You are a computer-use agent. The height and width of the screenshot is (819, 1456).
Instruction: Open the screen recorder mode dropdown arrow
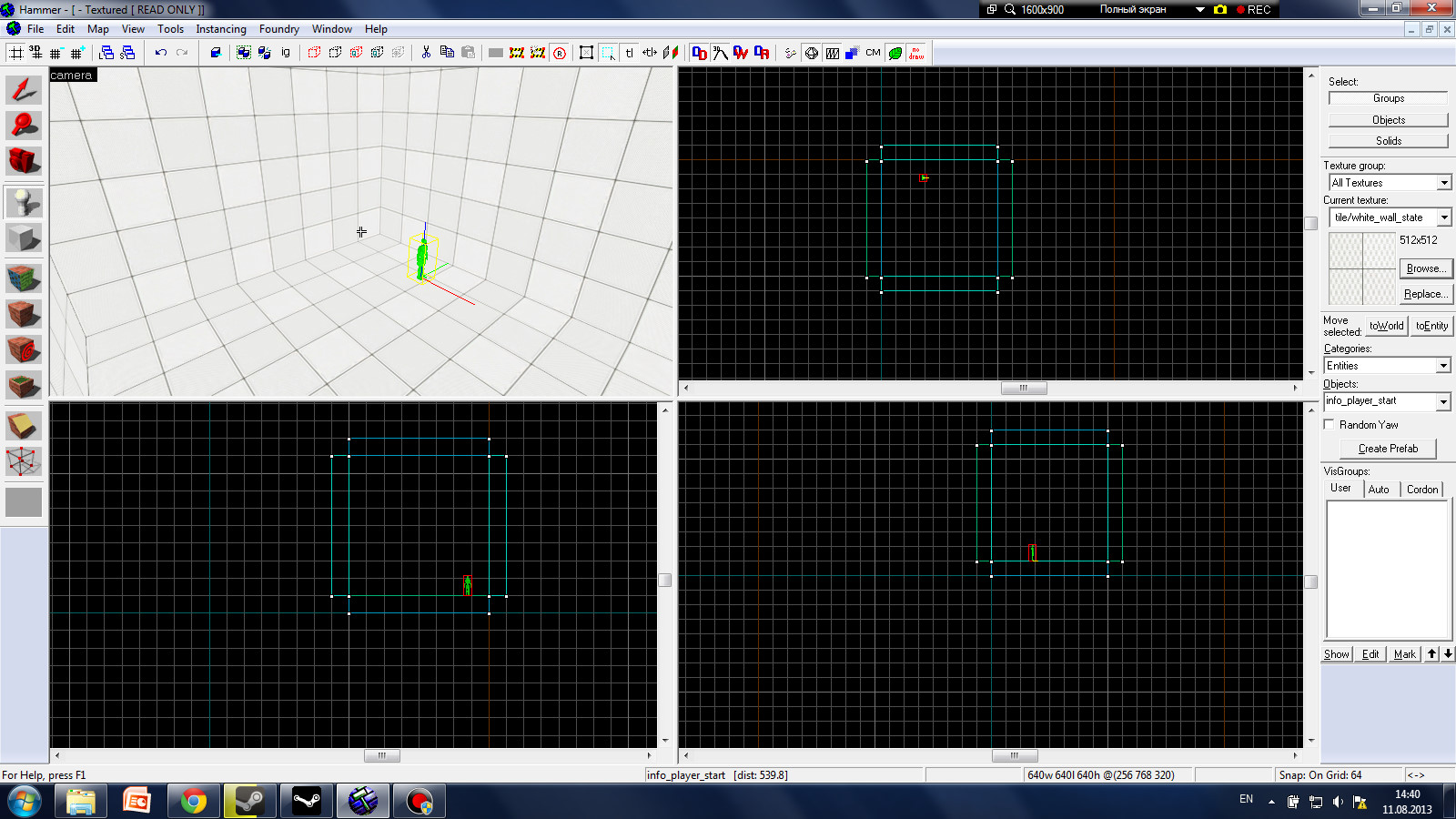click(1199, 10)
